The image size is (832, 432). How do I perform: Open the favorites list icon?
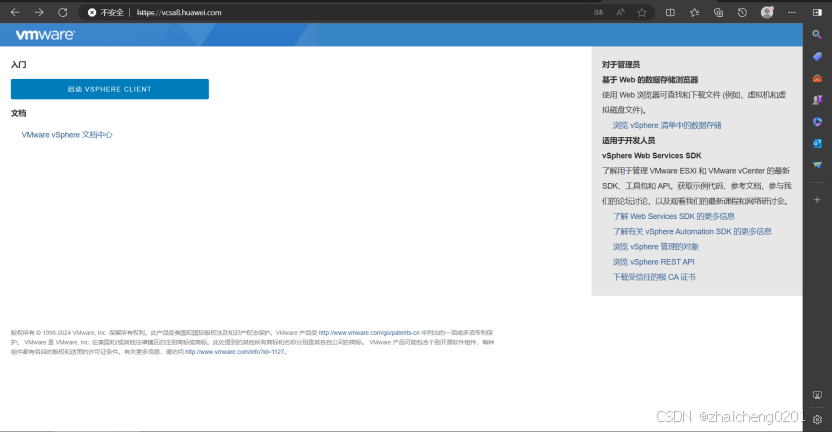click(694, 12)
